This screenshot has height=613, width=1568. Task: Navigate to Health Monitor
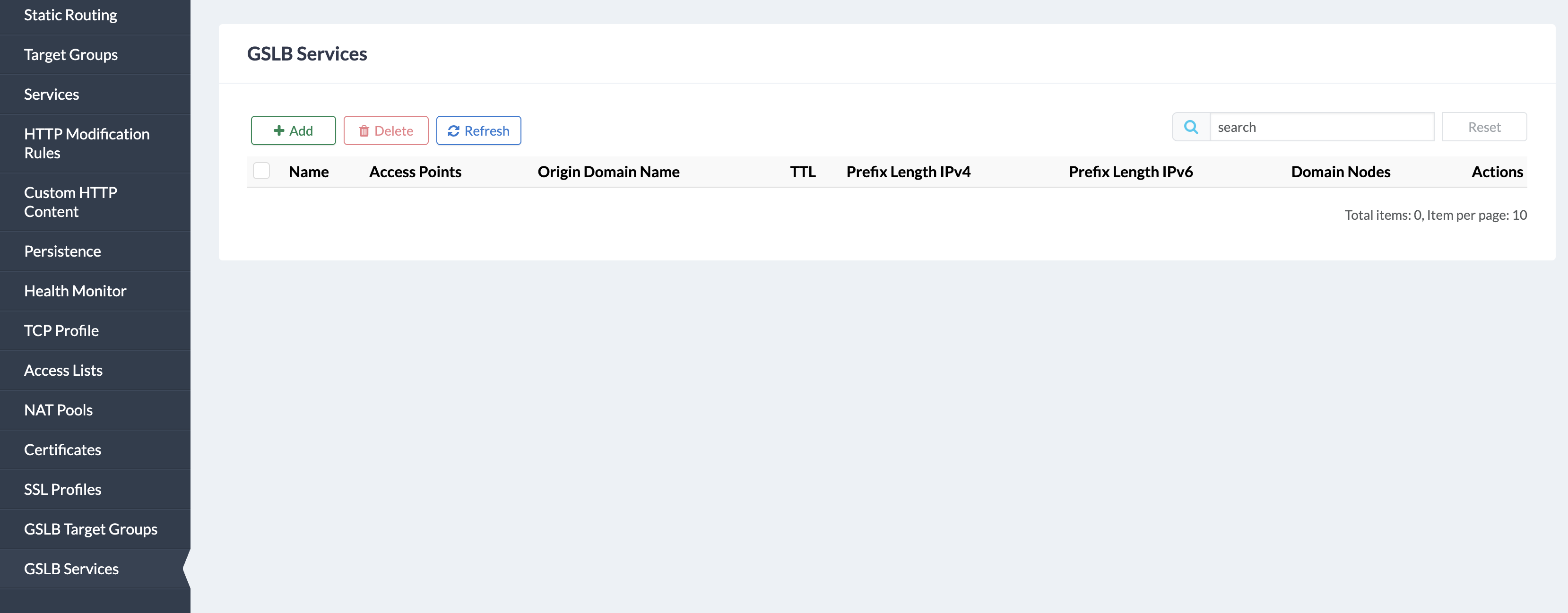[75, 291]
